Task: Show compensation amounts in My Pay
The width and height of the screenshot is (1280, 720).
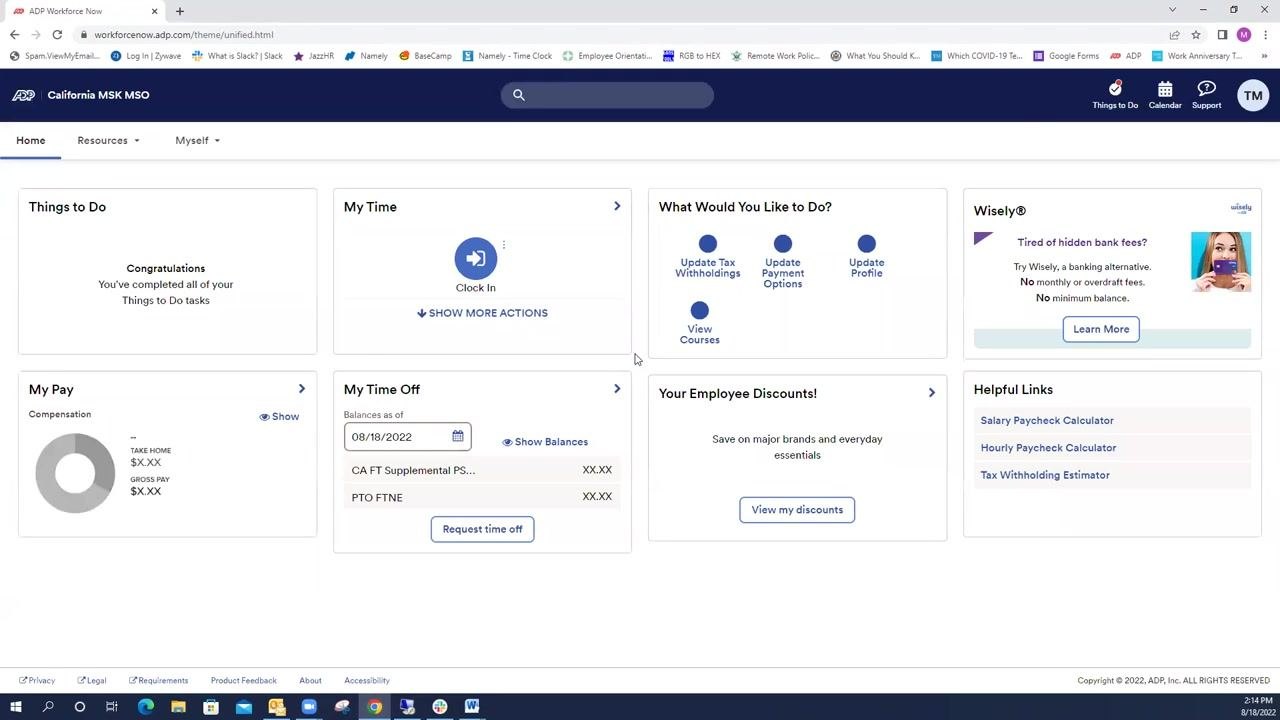Action: click(x=279, y=417)
